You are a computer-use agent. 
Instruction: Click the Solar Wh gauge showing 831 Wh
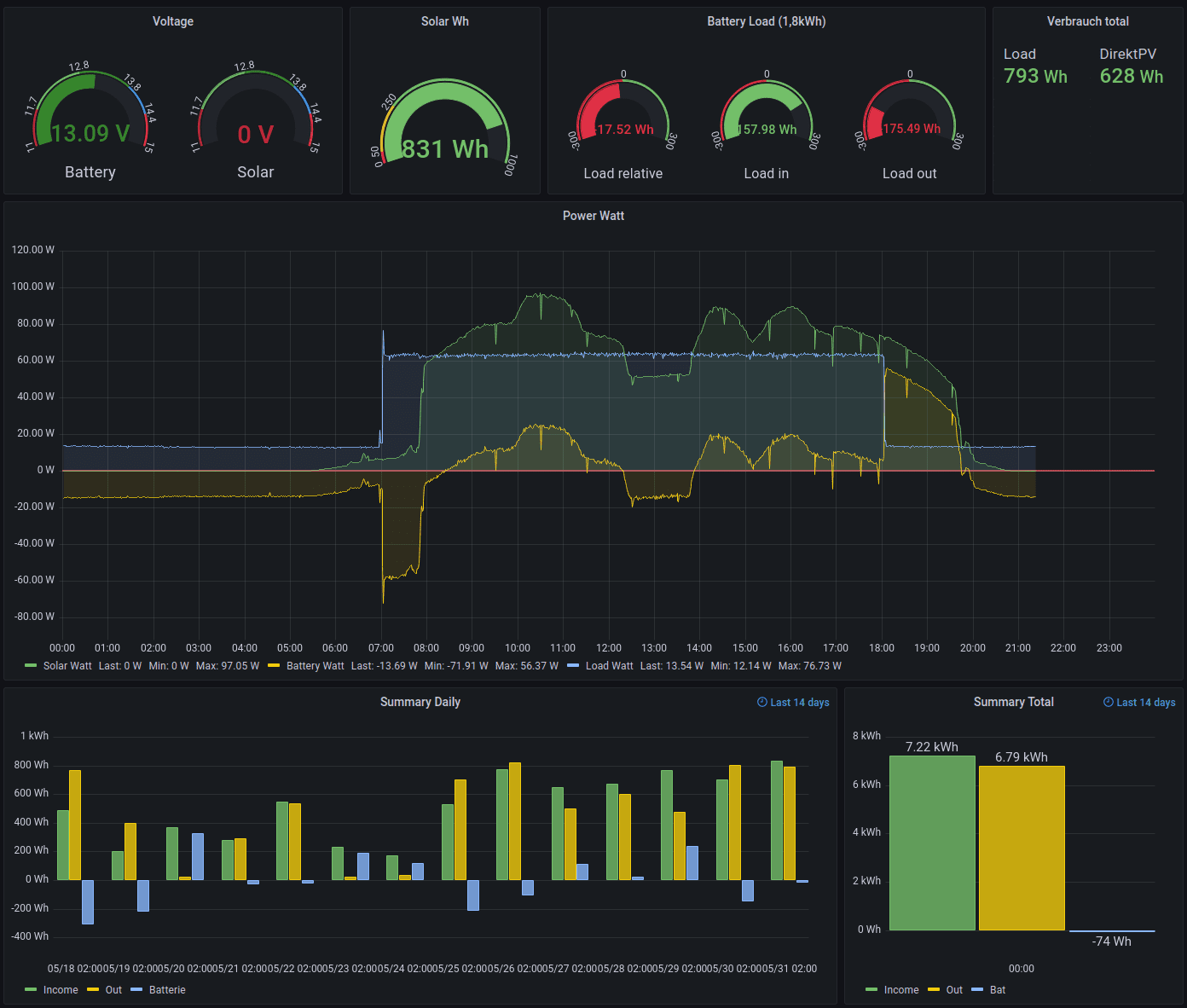point(445,128)
